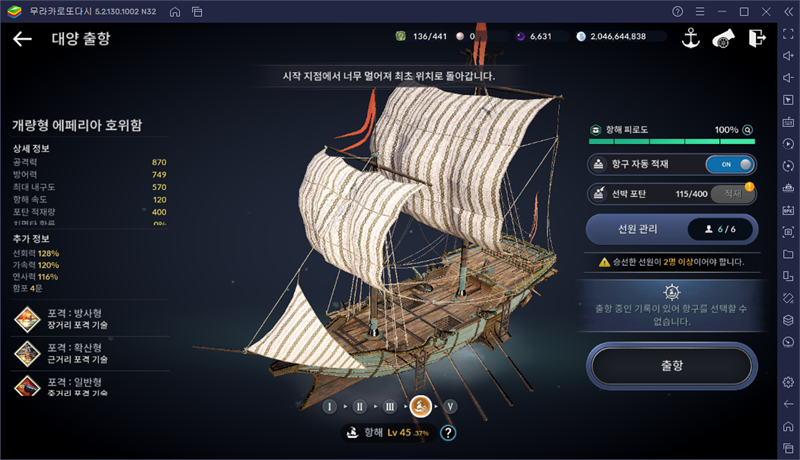Open the BlueStacks help icon in the title bar
Viewport: 800px width, 460px height.
coord(677,11)
